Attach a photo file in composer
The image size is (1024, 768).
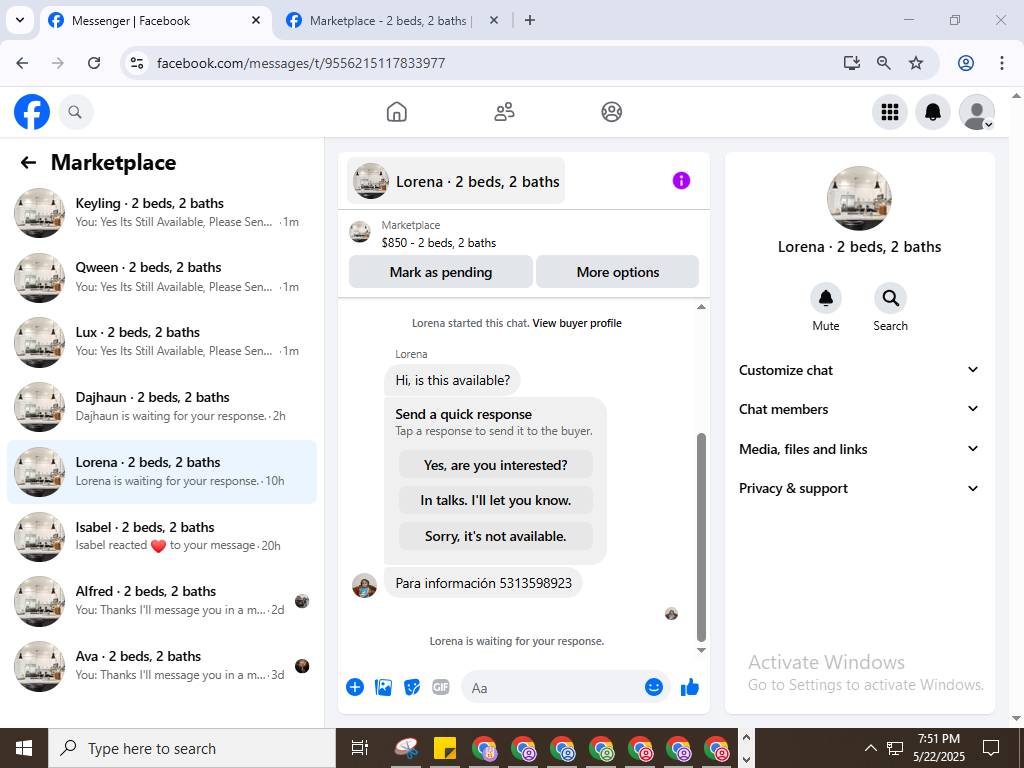pyautogui.click(x=383, y=687)
